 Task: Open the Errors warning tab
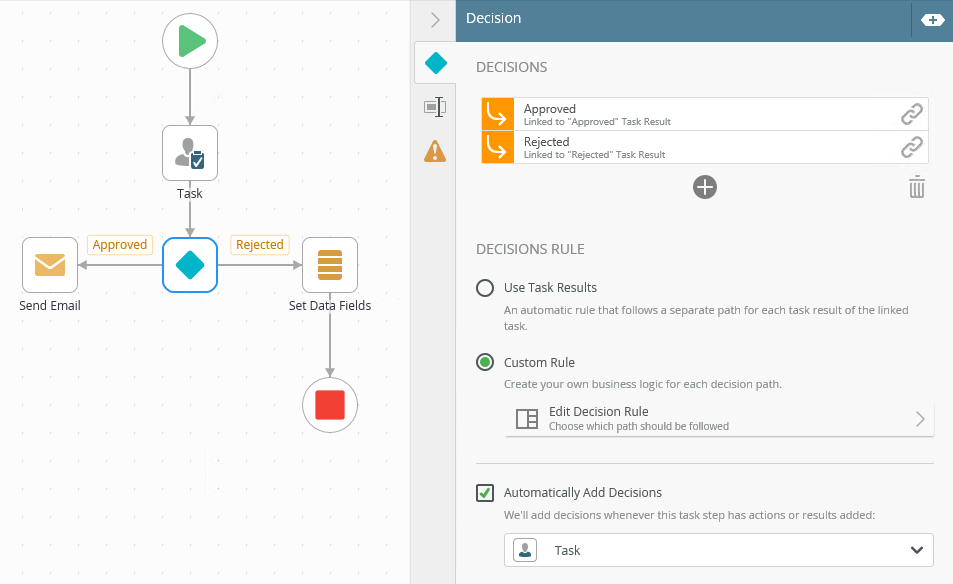pyautogui.click(x=435, y=151)
